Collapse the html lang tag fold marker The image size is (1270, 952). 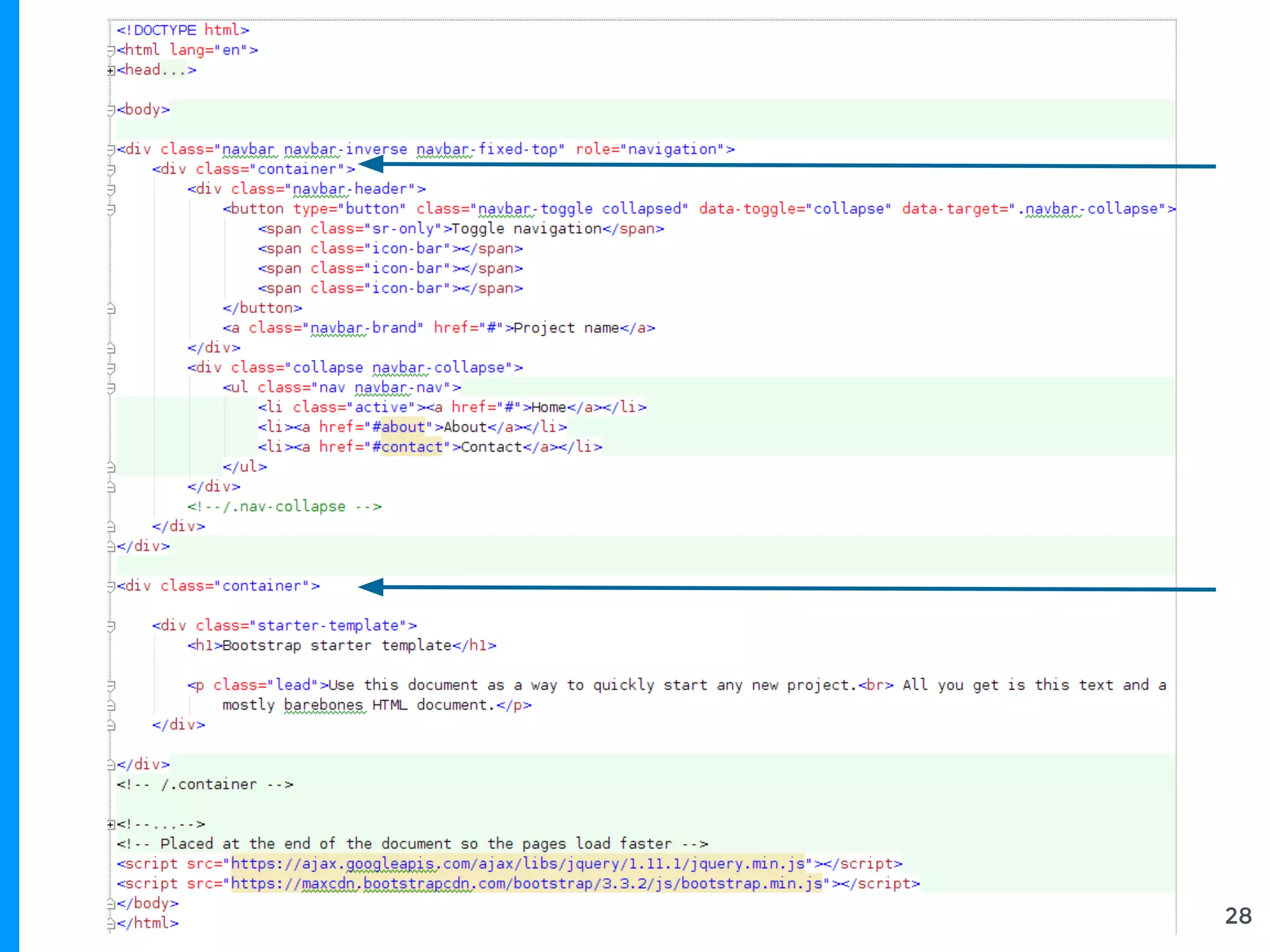point(110,50)
